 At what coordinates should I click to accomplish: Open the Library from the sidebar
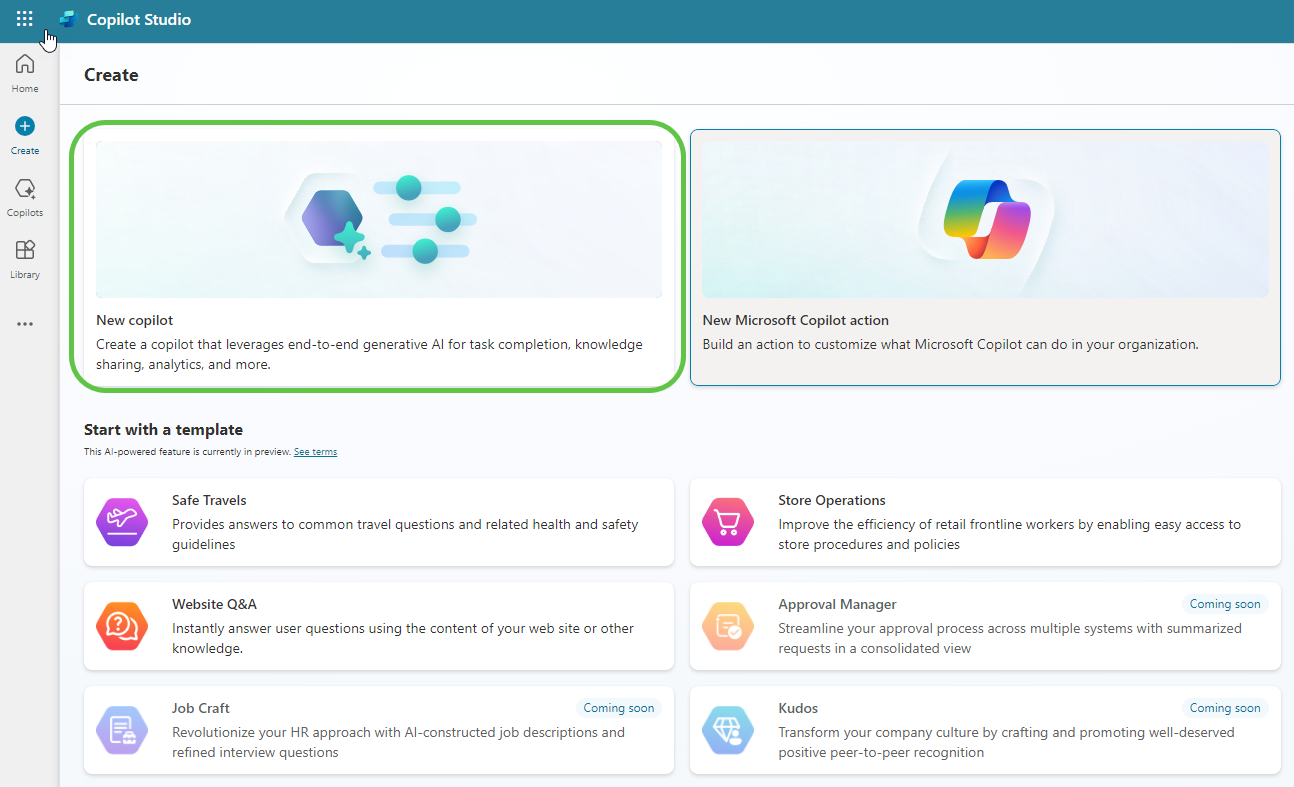24,258
